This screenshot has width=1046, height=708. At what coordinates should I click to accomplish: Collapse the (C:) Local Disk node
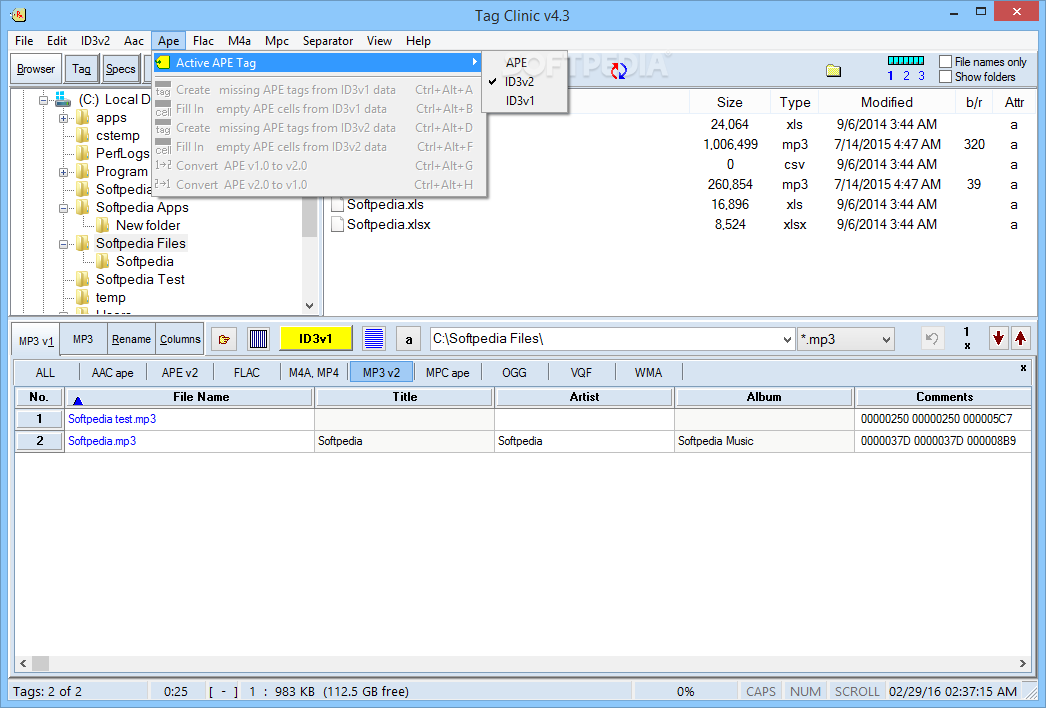(x=43, y=100)
